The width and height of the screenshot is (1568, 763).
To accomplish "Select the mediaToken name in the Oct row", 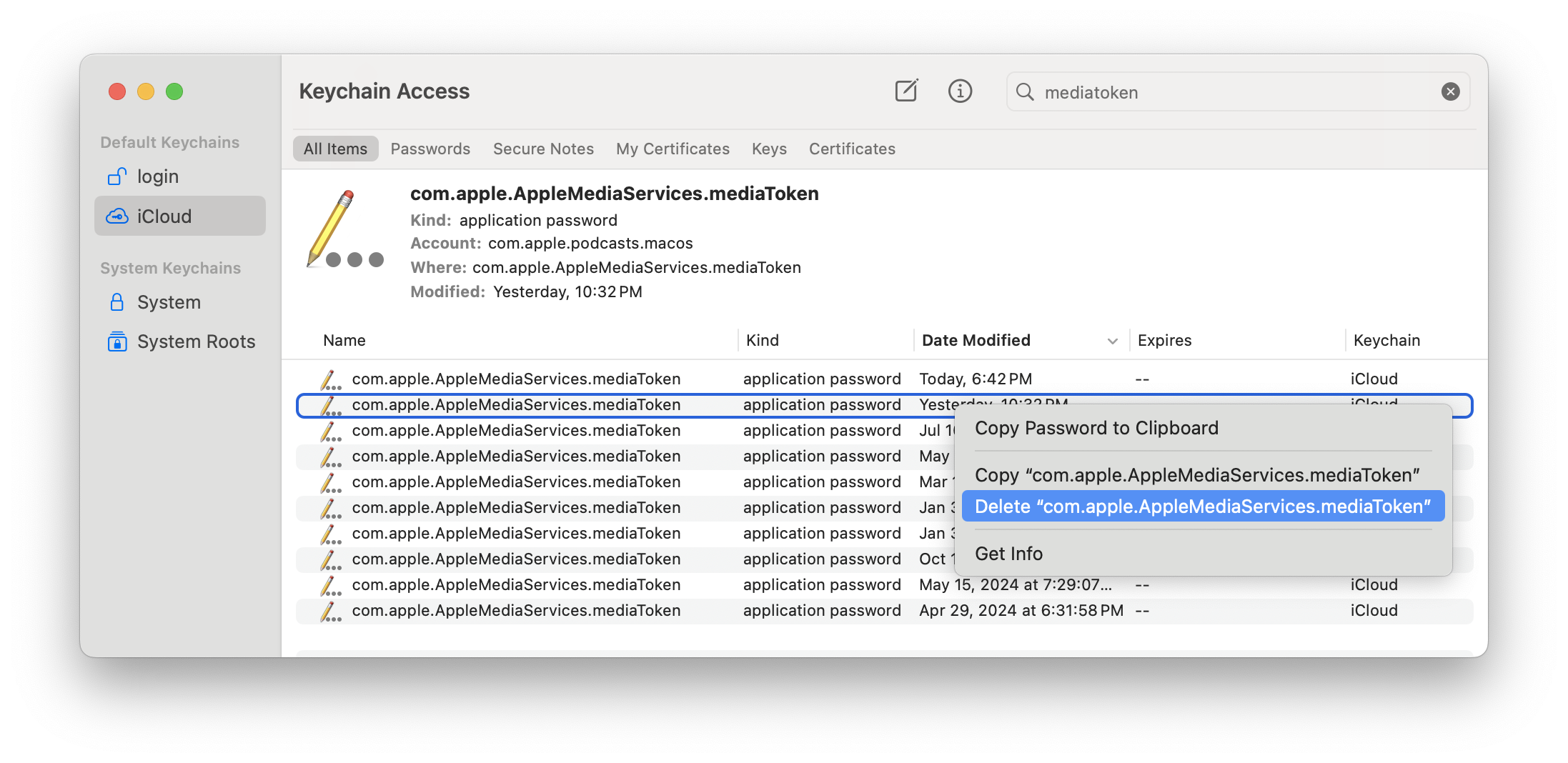I will (x=516, y=559).
